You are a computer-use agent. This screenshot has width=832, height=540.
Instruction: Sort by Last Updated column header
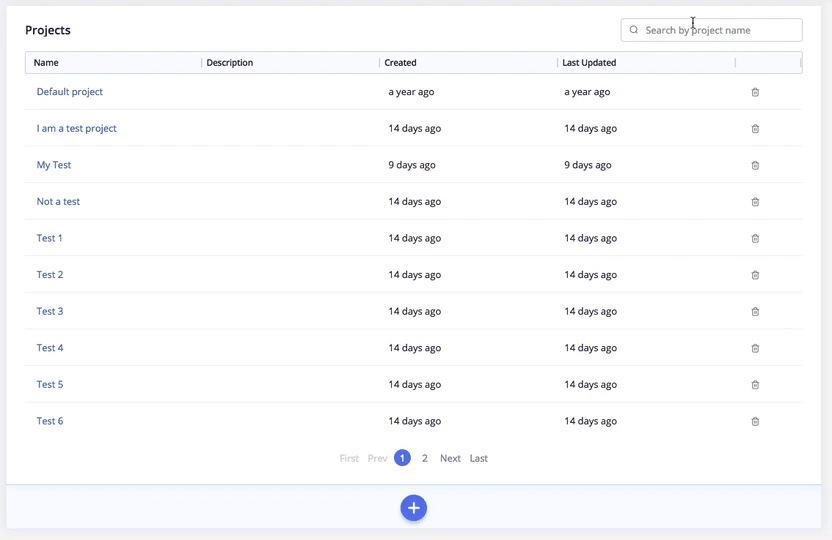589,63
